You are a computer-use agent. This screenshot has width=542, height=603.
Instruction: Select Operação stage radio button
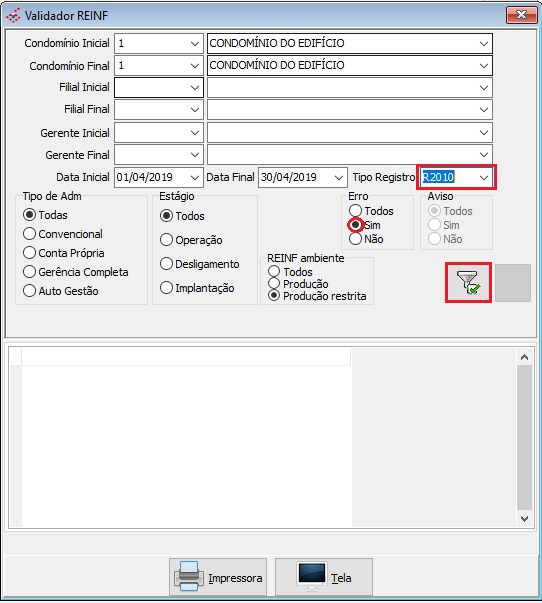(x=166, y=240)
